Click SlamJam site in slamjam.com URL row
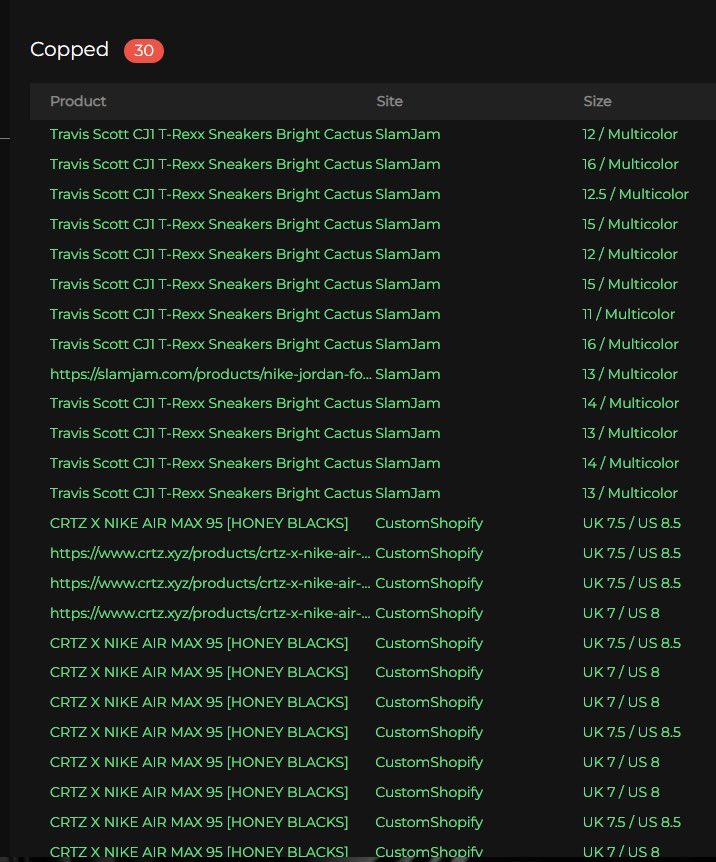 coord(407,374)
